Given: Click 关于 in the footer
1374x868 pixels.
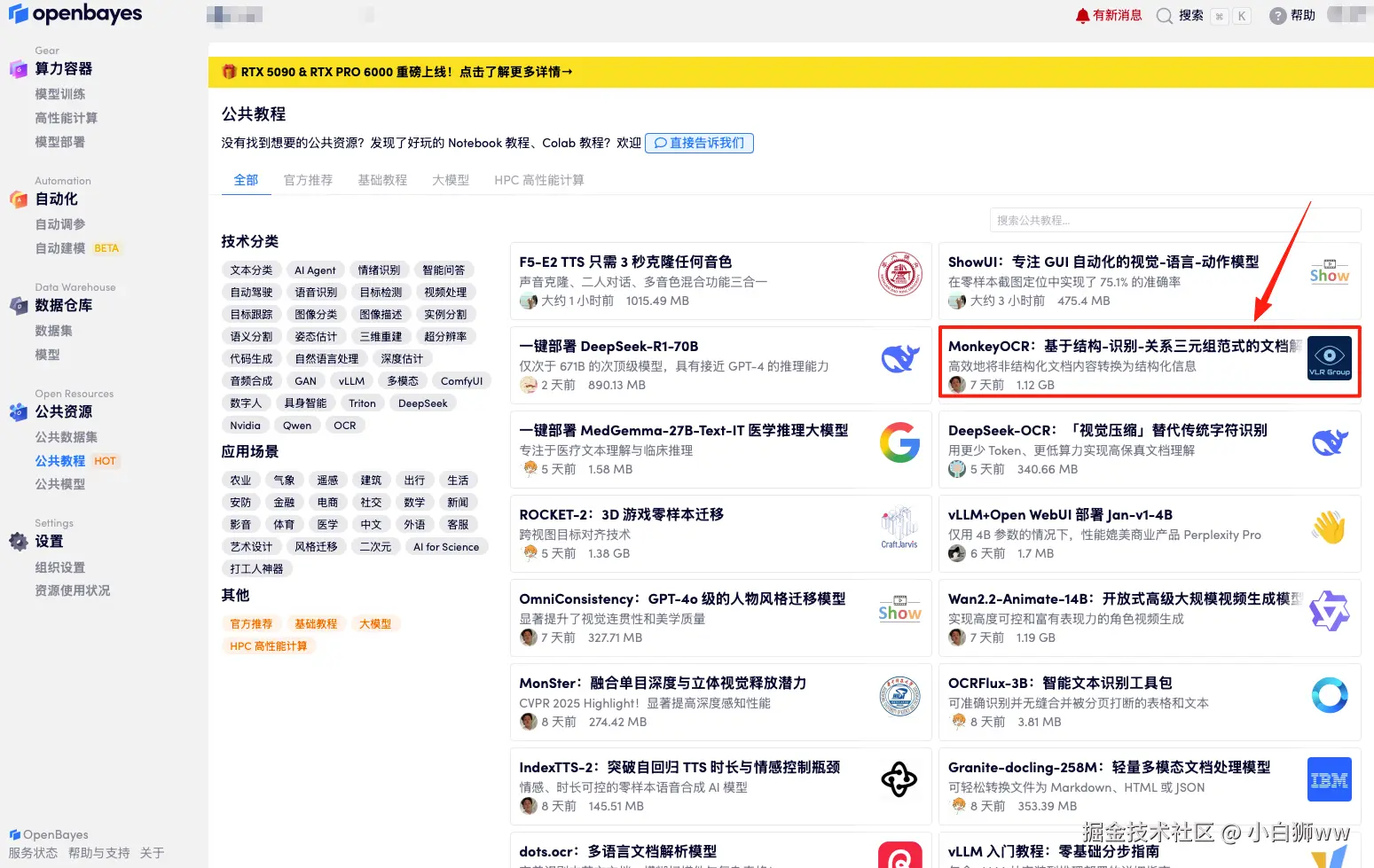Looking at the screenshot, I should click(152, 853).
